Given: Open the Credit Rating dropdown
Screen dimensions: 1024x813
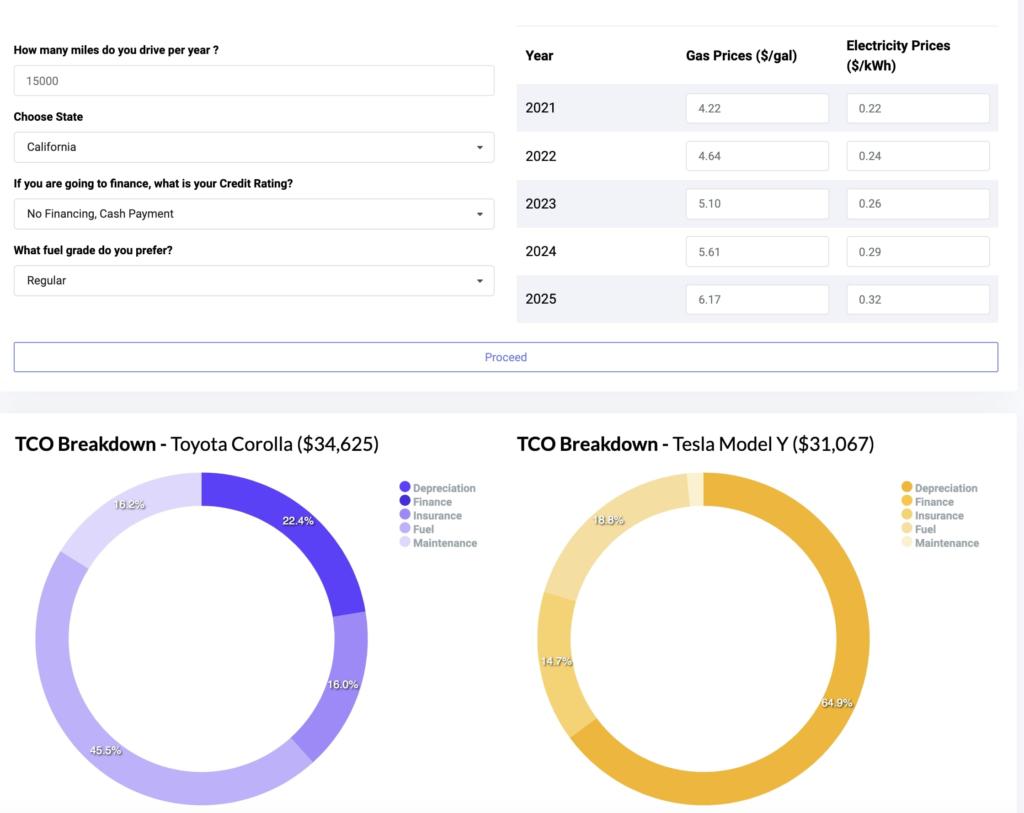Looking at the screenshot, I should [253, 213].
